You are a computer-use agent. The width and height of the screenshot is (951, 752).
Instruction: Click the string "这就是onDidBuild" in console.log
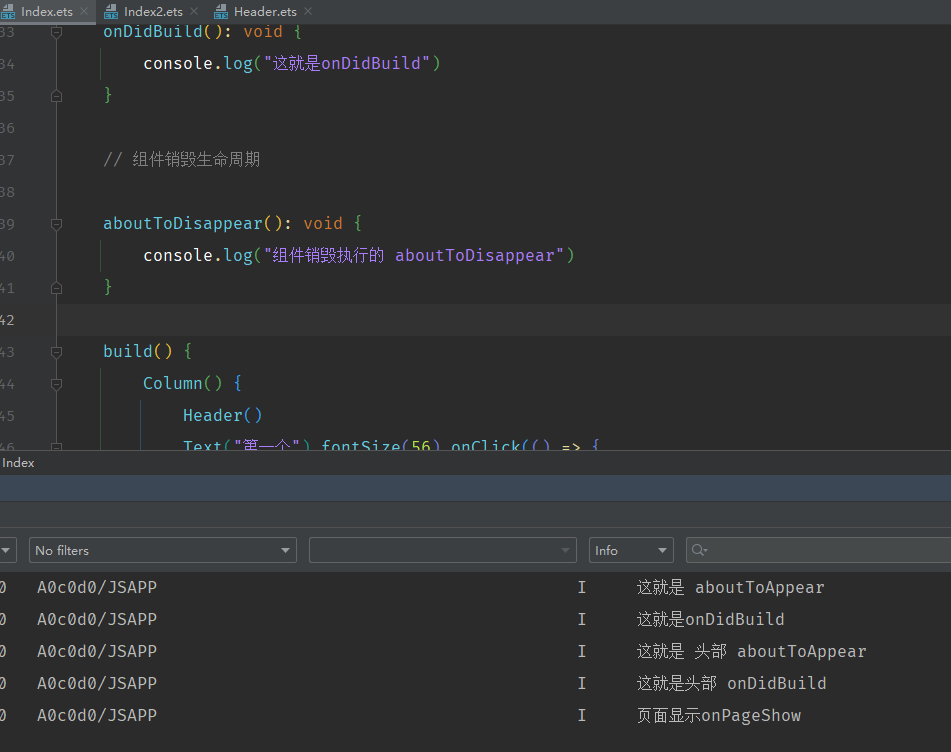[347, 64]
